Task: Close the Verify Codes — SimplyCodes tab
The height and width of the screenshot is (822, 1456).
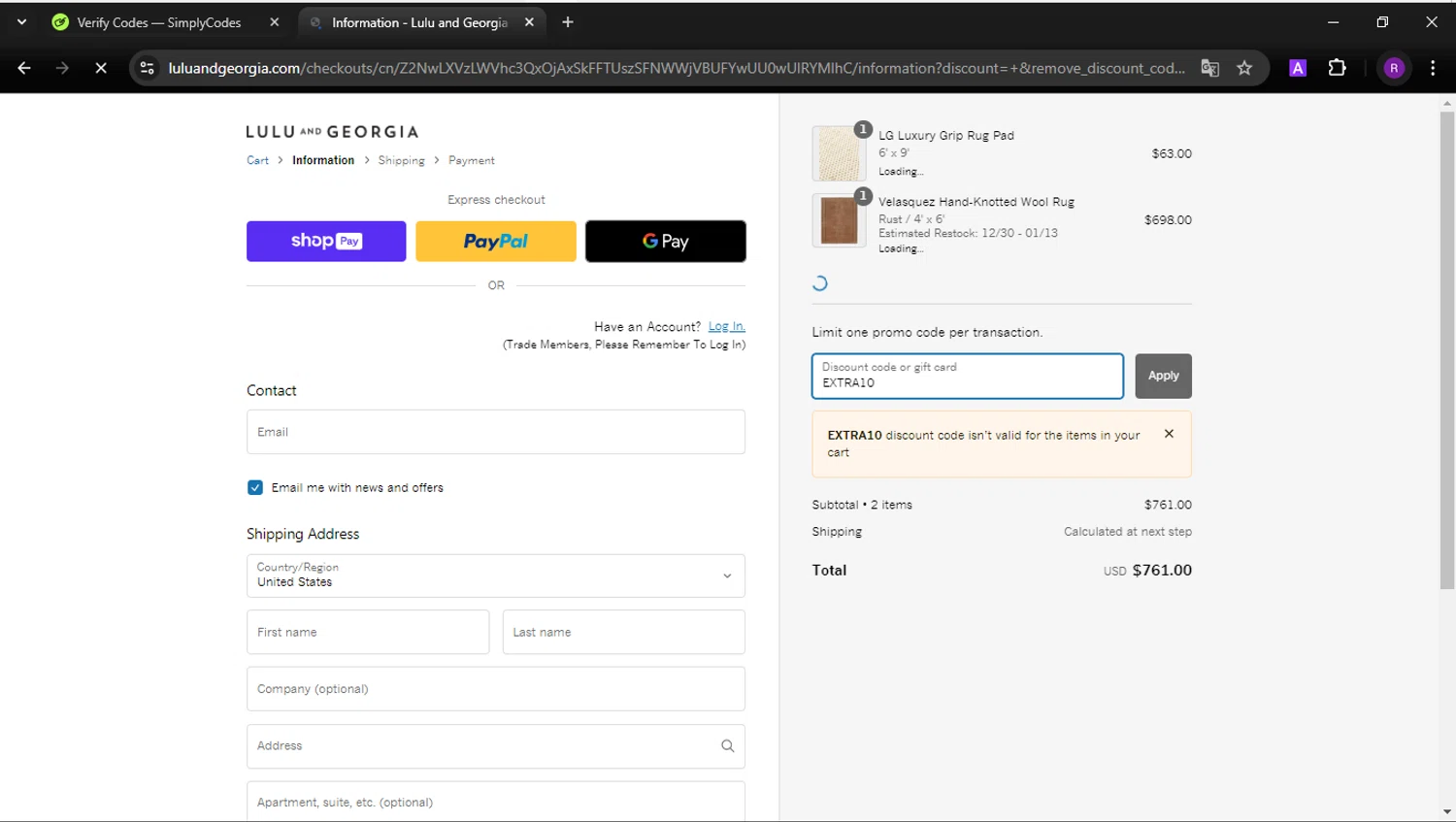Action: click(275, 22)
